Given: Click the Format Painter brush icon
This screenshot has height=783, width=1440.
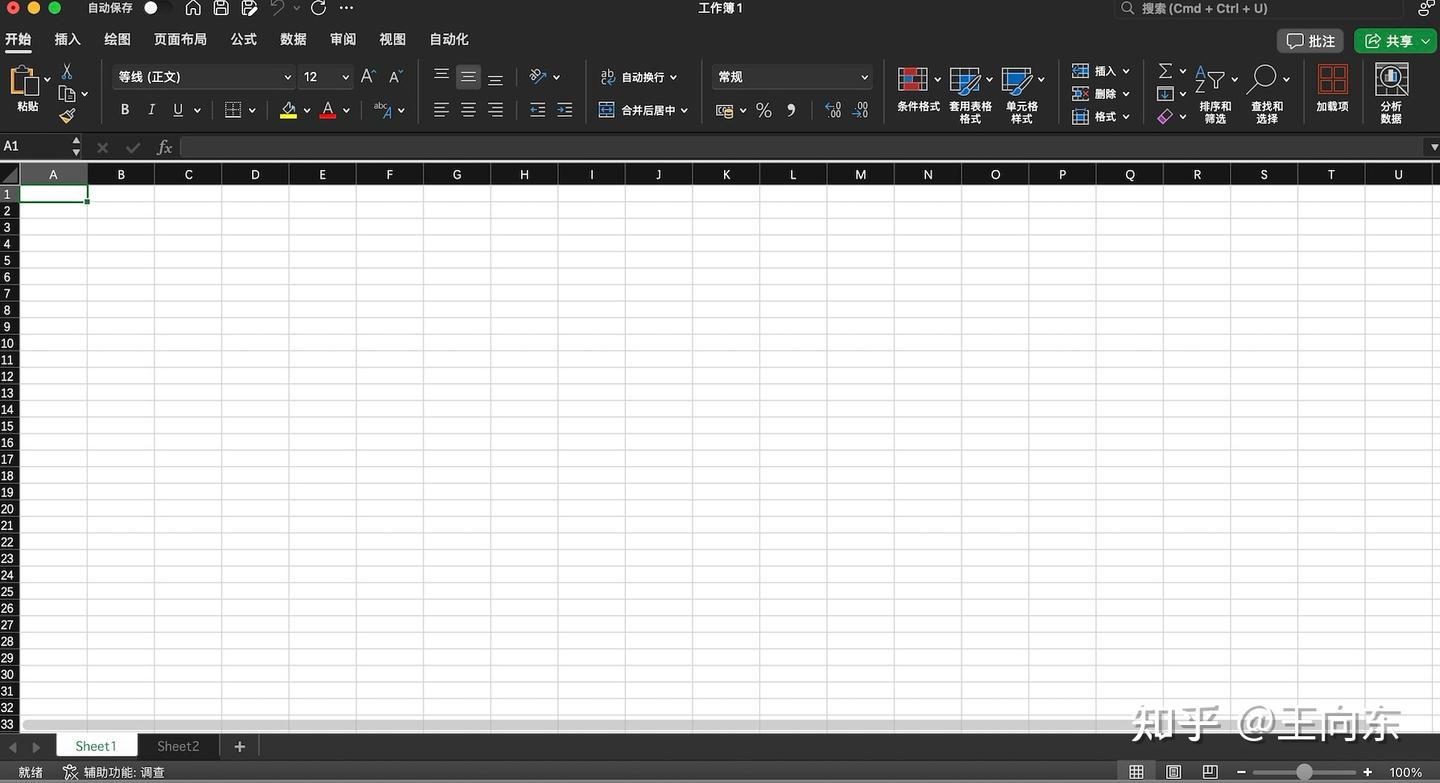Looking at the screenshot, I should point(67,116).
